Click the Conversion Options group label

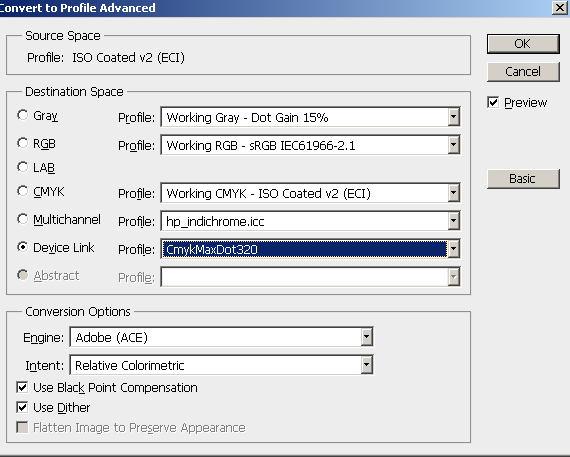click(78, 312)
